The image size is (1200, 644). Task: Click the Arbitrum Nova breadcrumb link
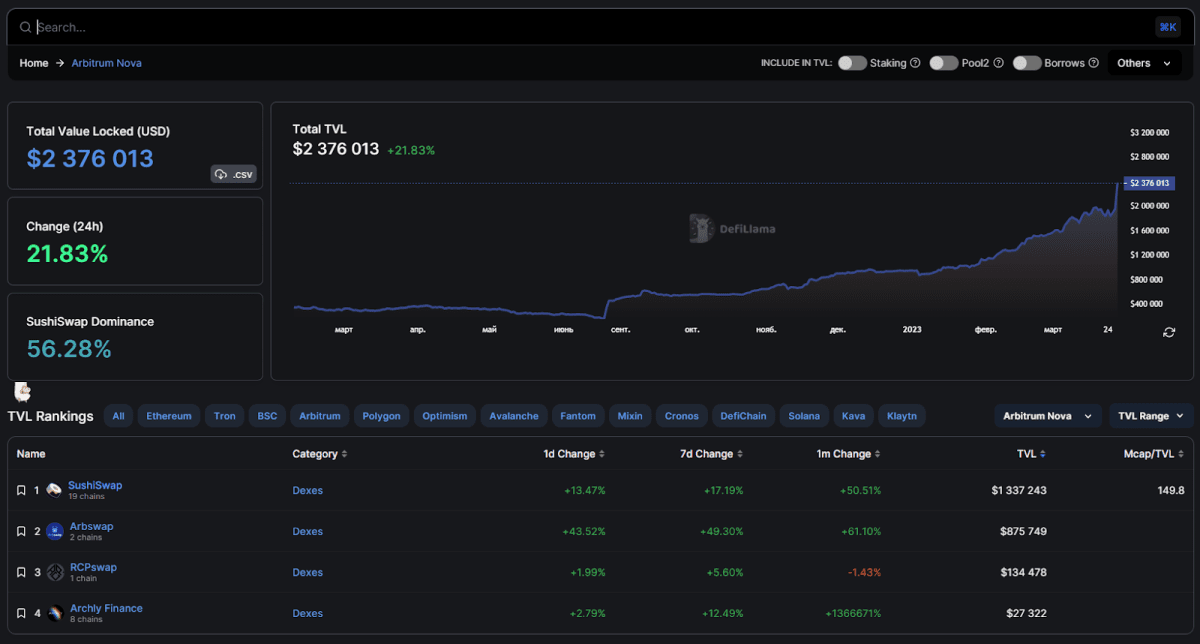tap(106, 63)
